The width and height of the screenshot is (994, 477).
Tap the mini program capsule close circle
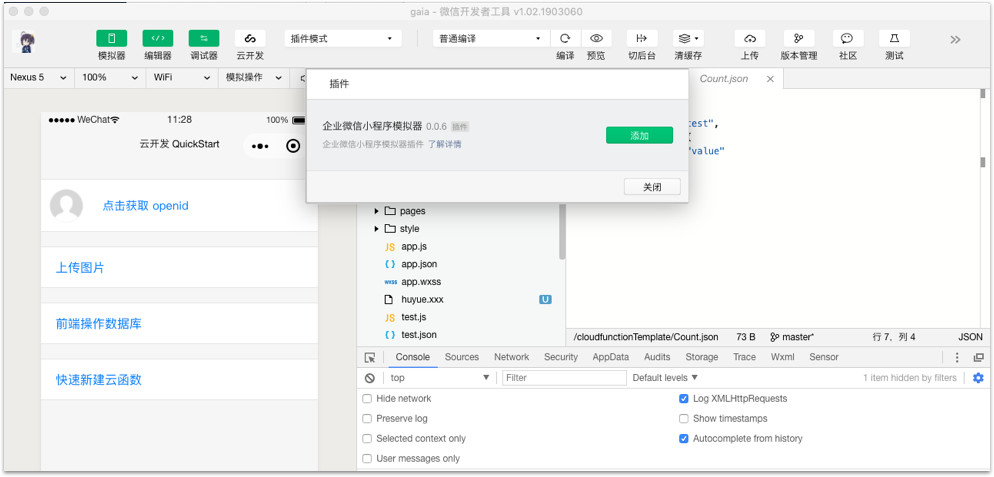[293, 146]
